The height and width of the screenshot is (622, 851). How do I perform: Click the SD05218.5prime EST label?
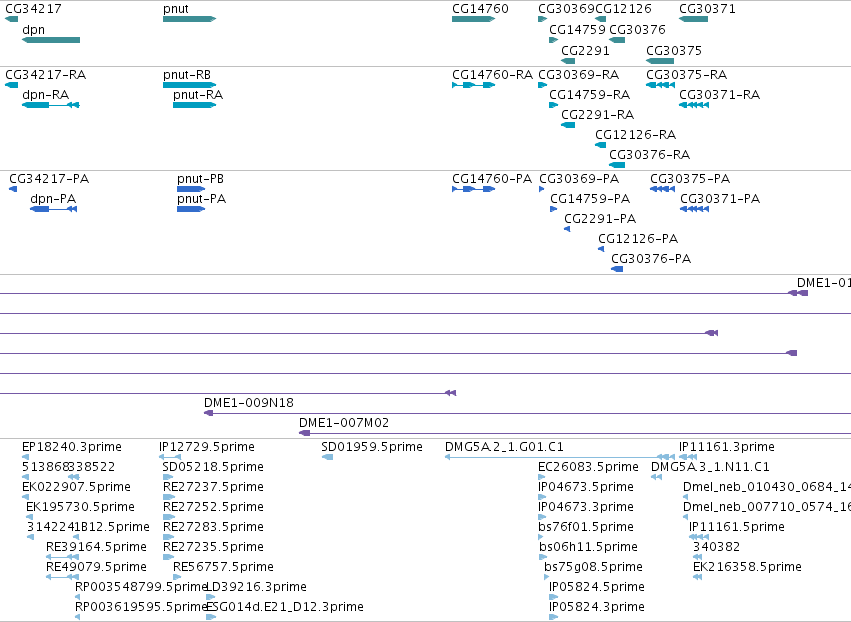point(213,467)
